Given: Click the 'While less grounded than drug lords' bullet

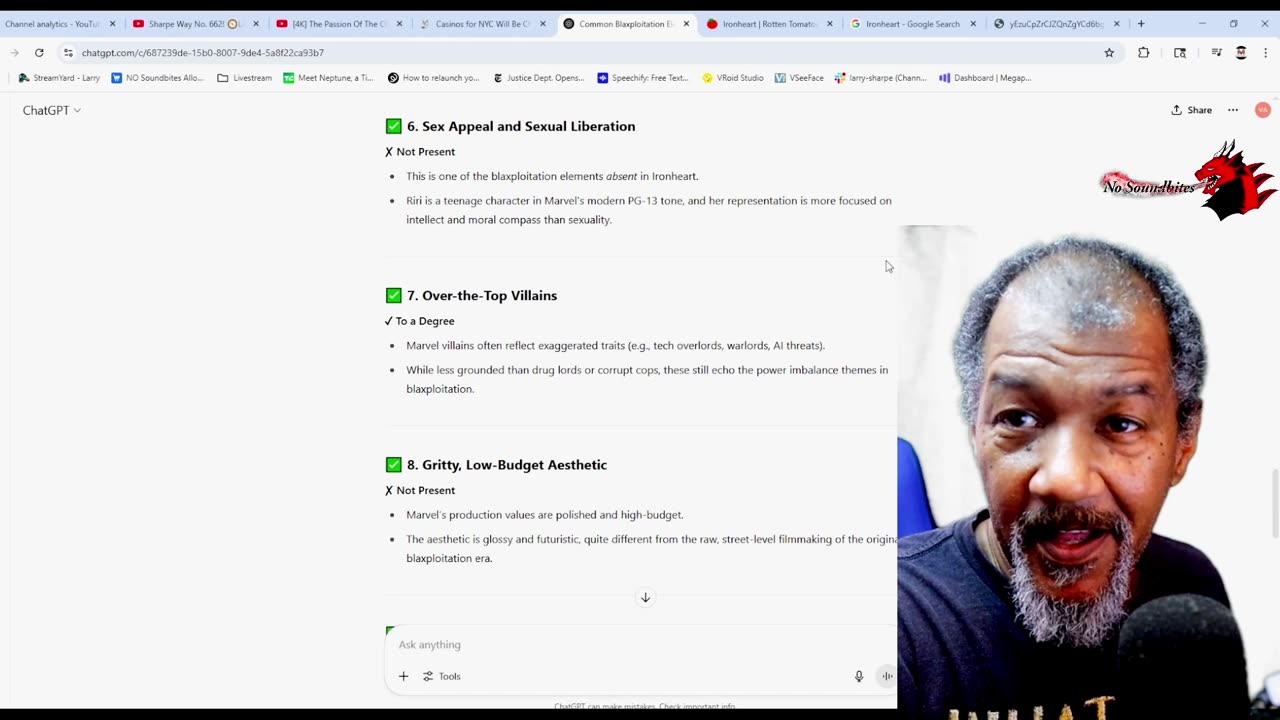Looking at the screenshot, I should [647, 379].
